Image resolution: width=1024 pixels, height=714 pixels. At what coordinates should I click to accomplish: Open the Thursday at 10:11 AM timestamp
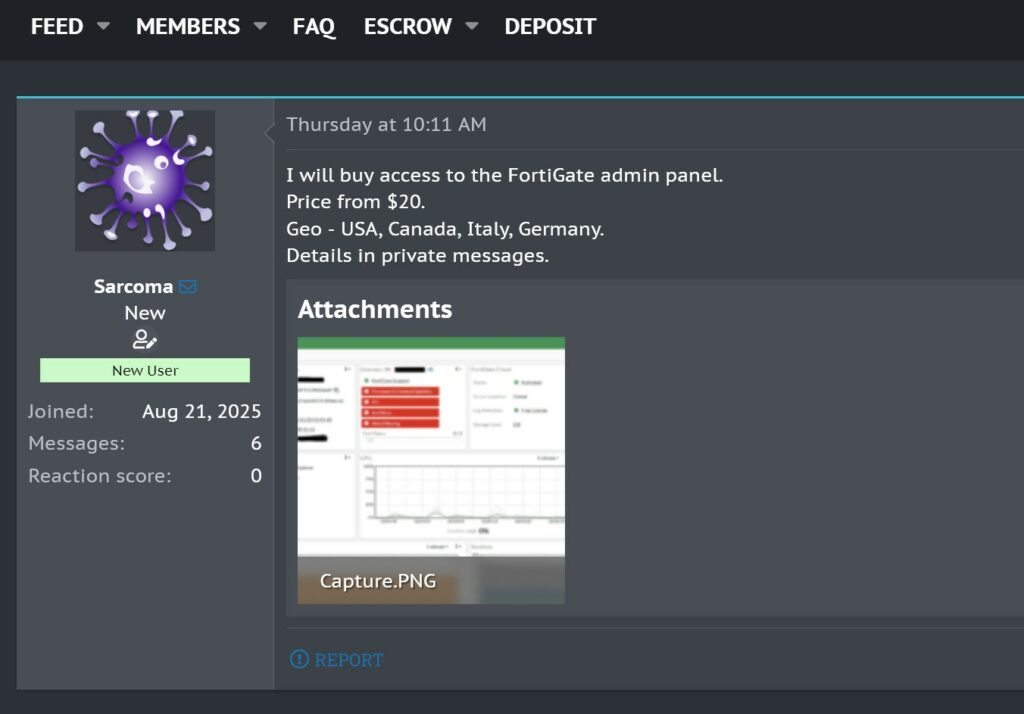coord(386,125)
